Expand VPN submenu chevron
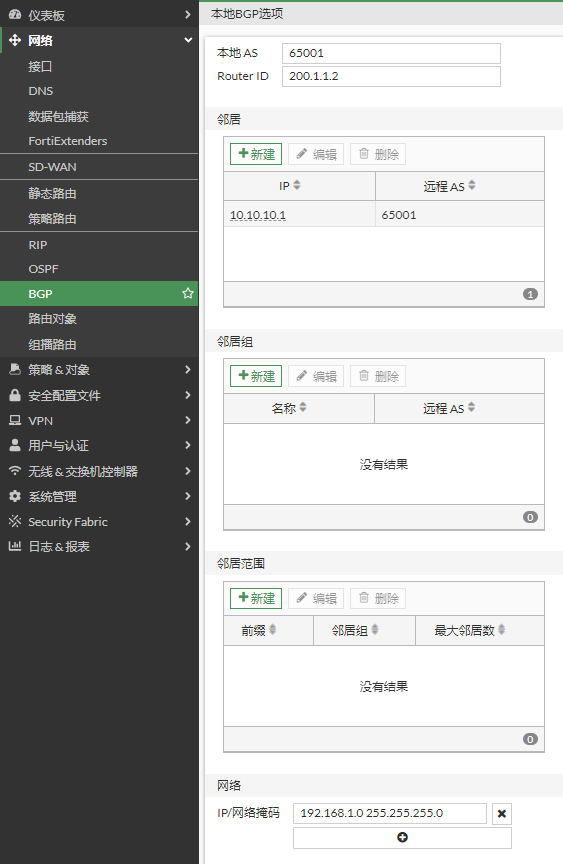The image size is (563, 864). click(x=188, y=420)
